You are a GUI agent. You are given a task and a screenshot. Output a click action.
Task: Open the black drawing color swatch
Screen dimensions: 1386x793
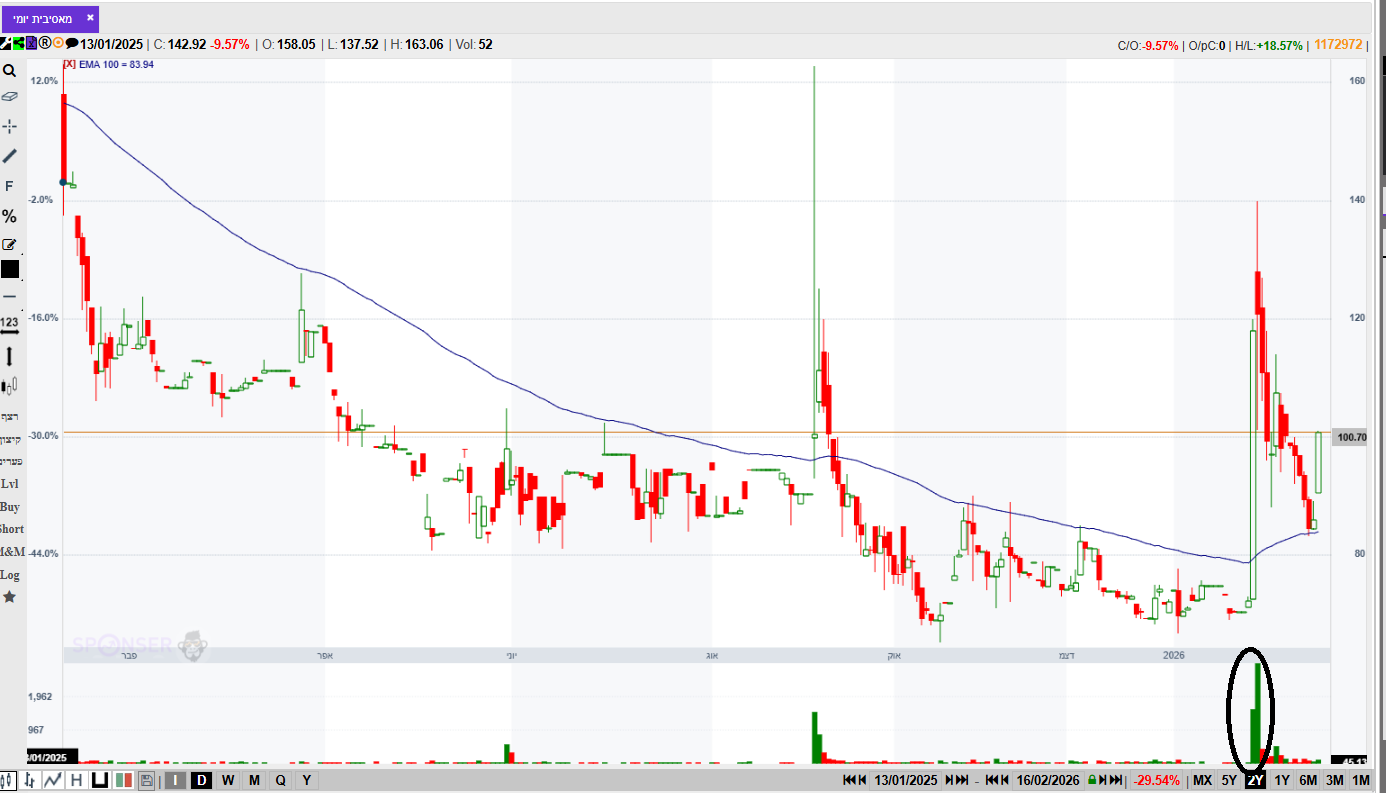point(9,269)
